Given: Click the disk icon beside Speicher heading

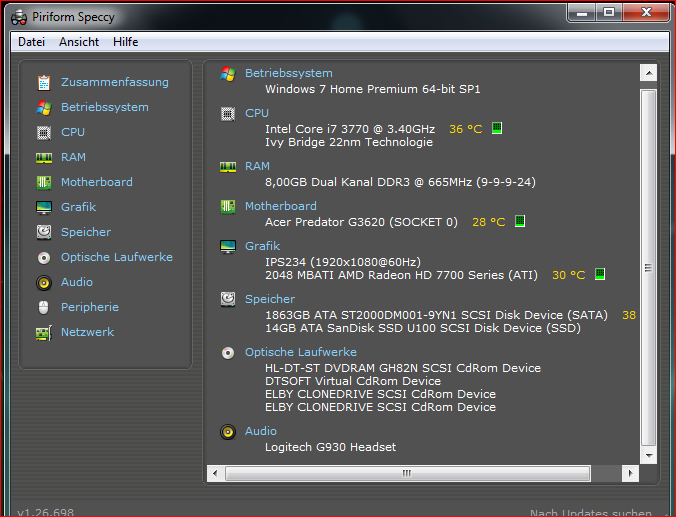Looking at the screenshot, I should tap(228, 299).
